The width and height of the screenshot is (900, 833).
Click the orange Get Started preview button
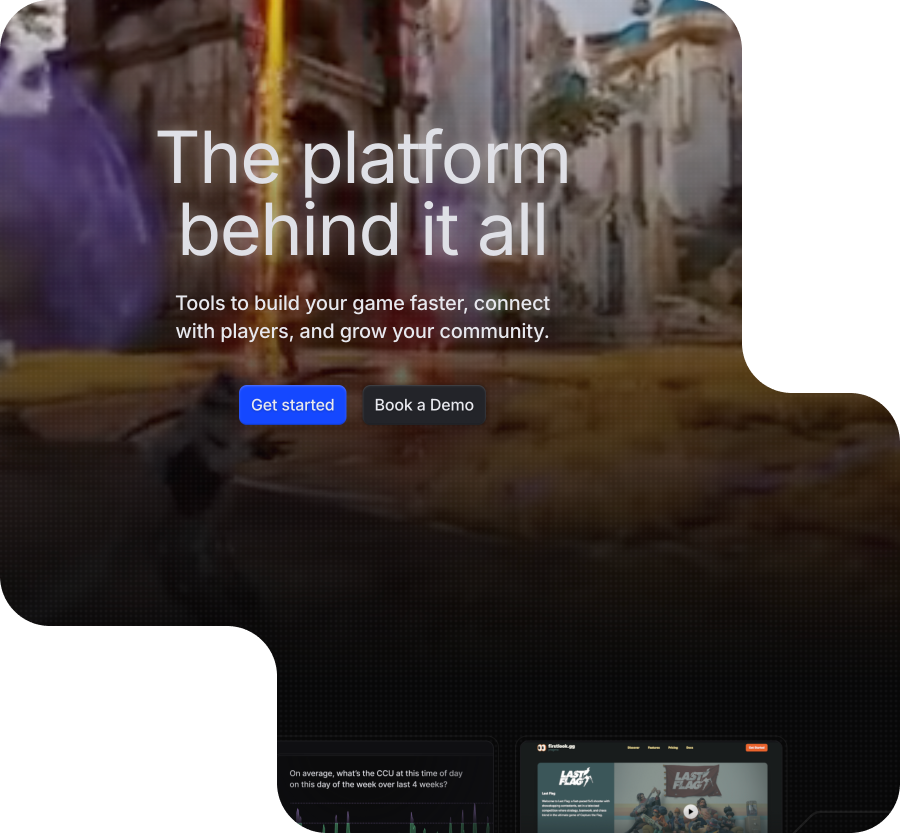tap(757, 747)
